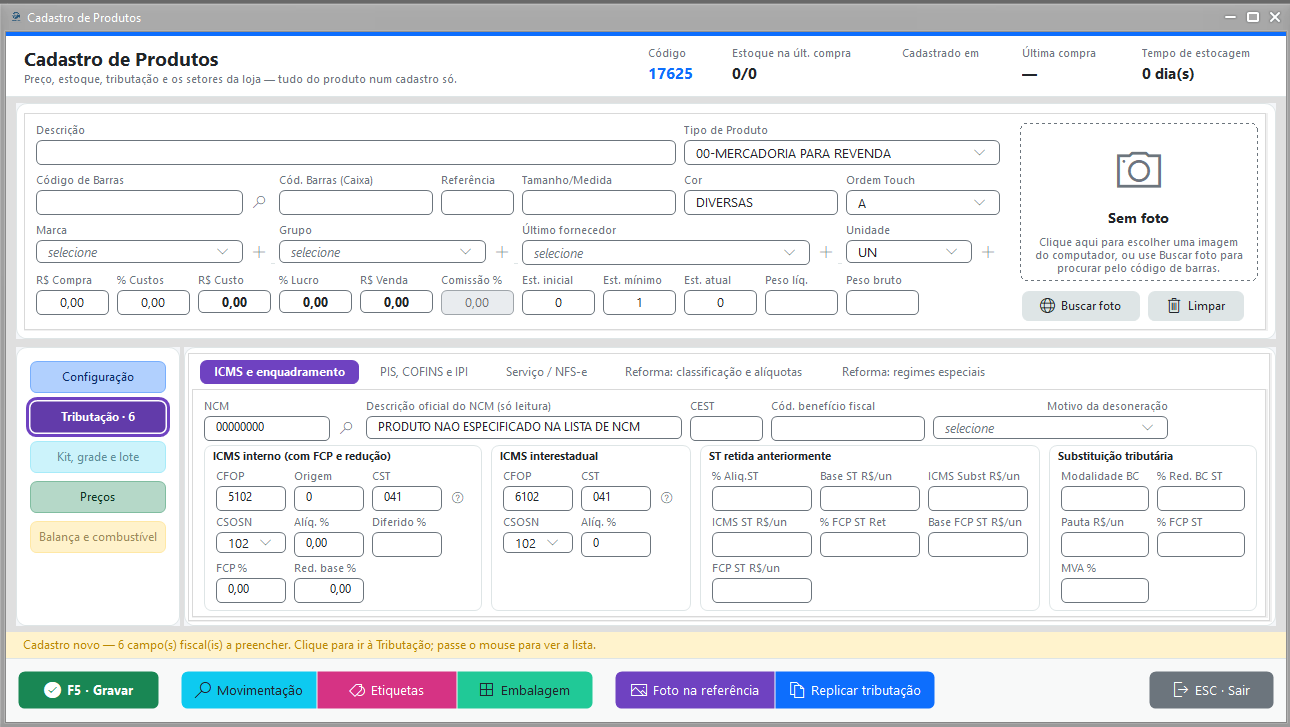Open the internal CSOSN 102 dropdown
Screen dimensions: 1290x727
pos(251,543)
